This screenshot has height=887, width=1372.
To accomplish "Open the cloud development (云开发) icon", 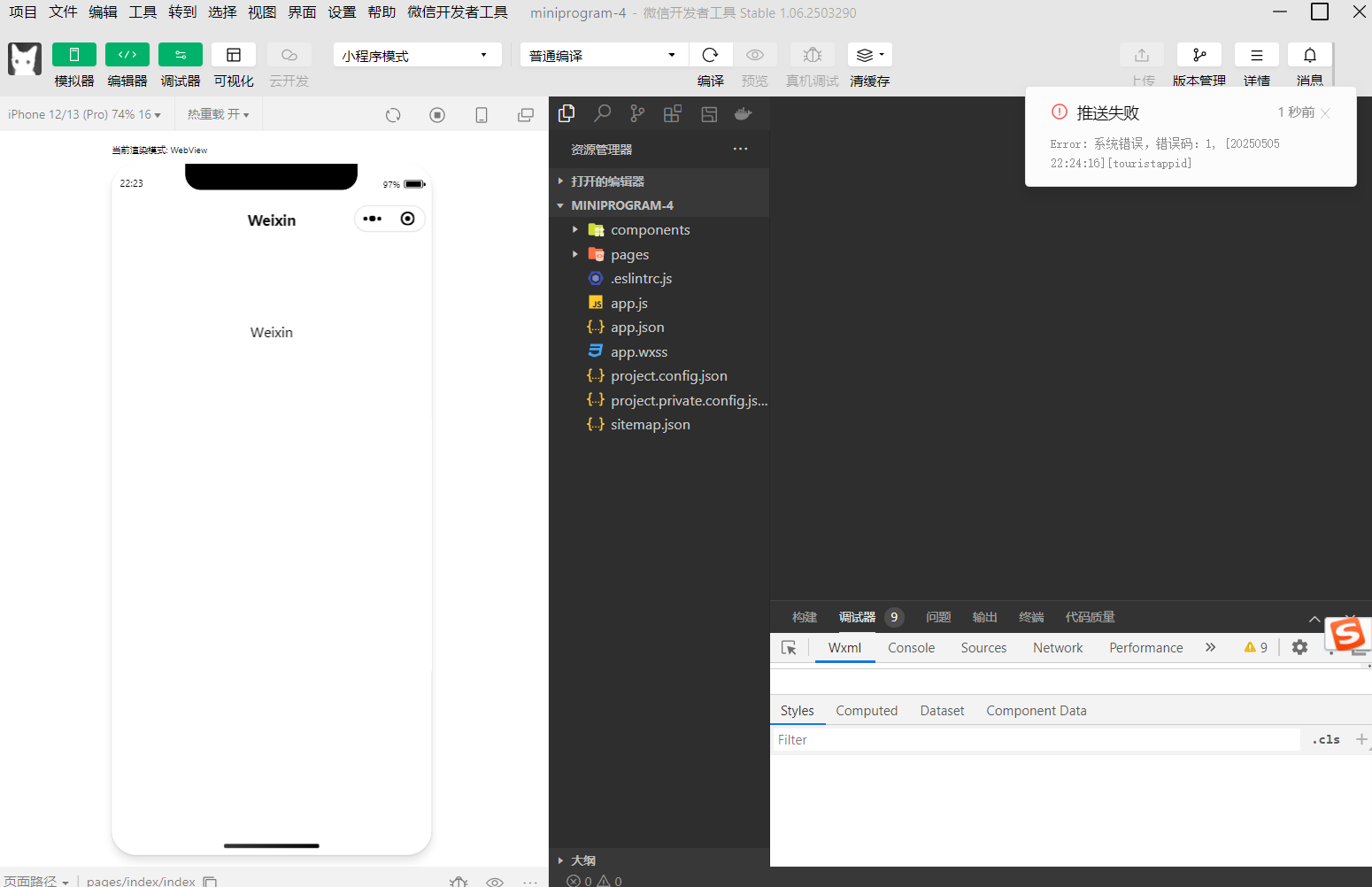I will [x=289, y=55].
